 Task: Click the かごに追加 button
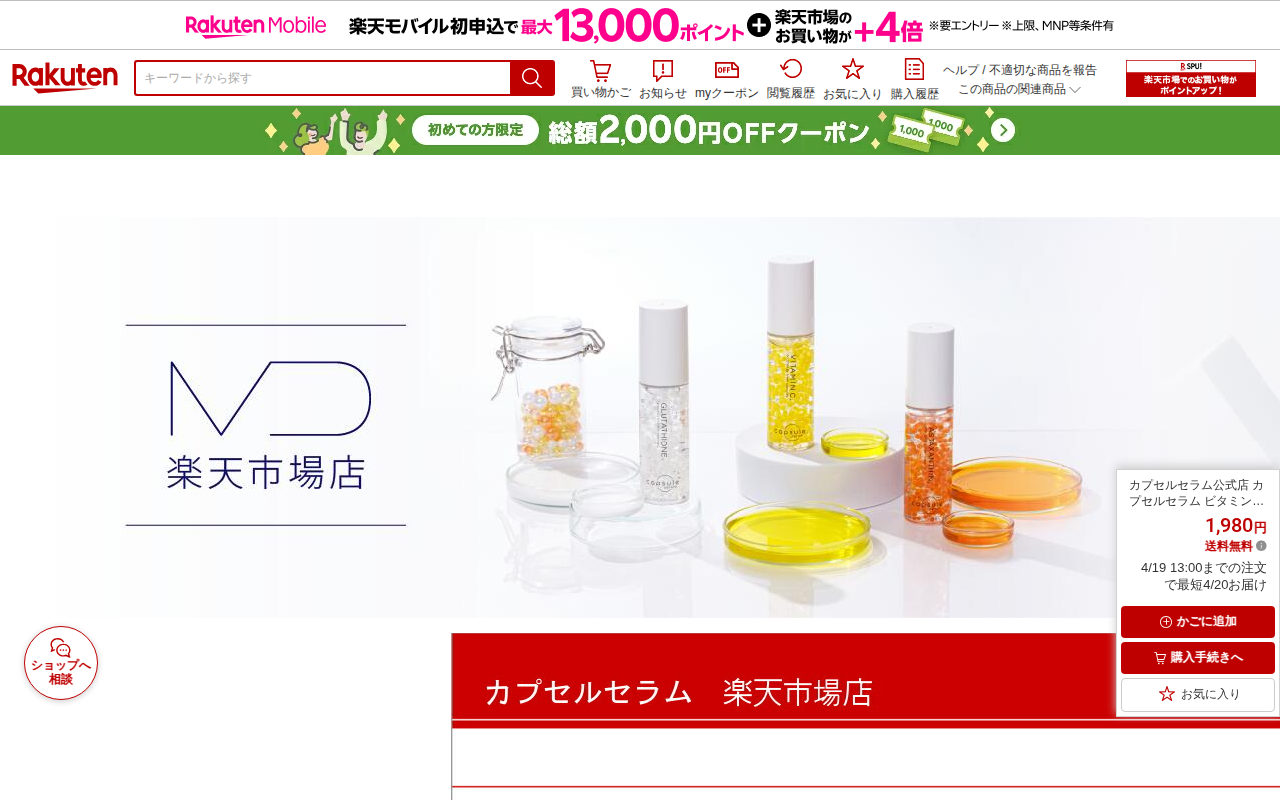1198,622
